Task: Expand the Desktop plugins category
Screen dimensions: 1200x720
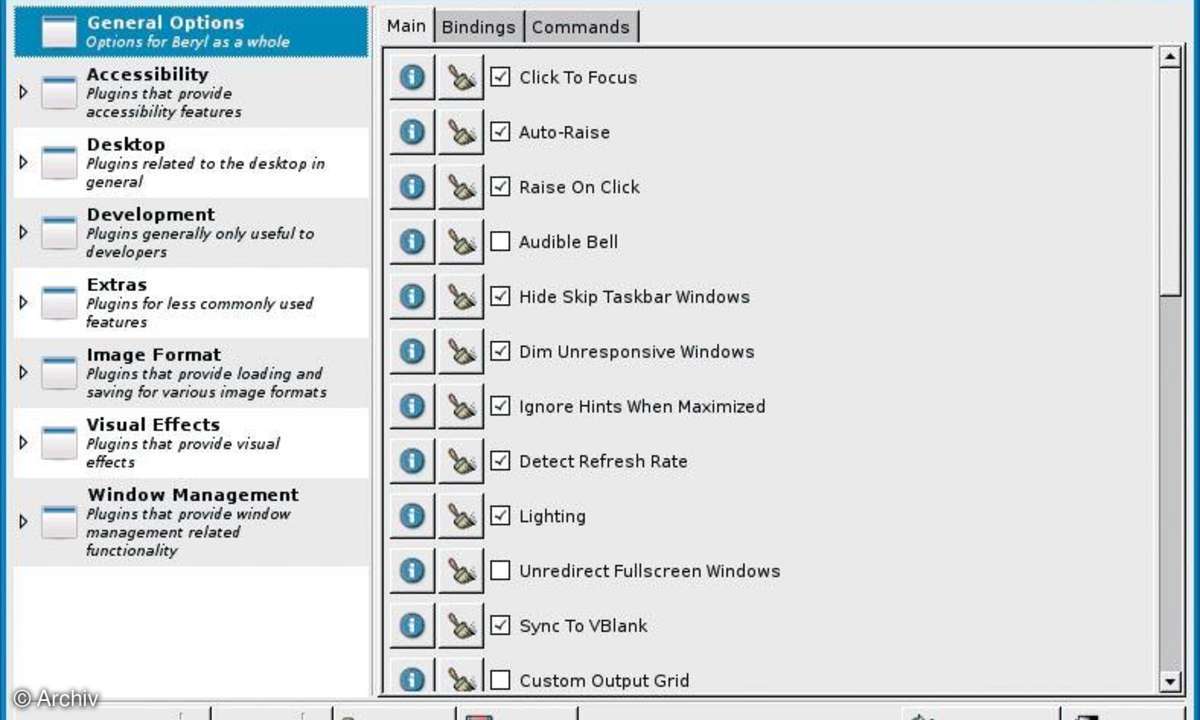Action: pyautogui.click(x=24, y=162)
